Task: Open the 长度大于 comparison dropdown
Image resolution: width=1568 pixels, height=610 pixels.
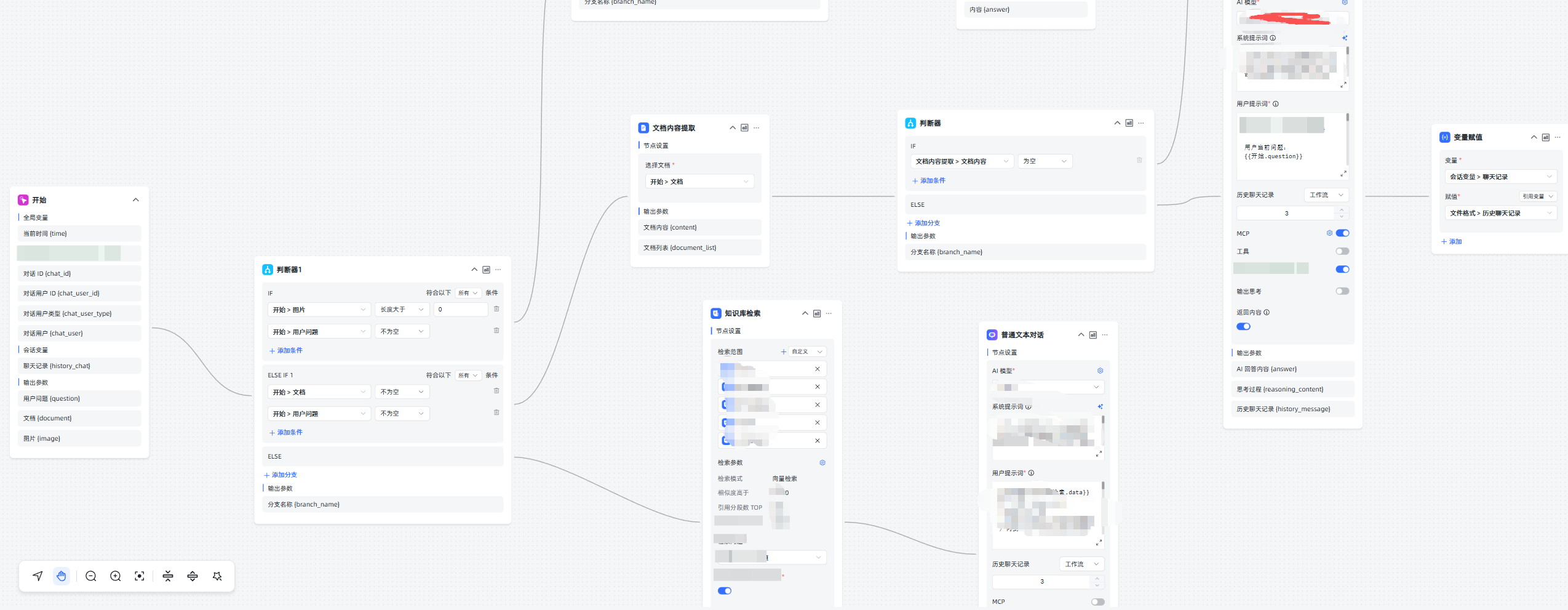Action: [x=402, y=310]
